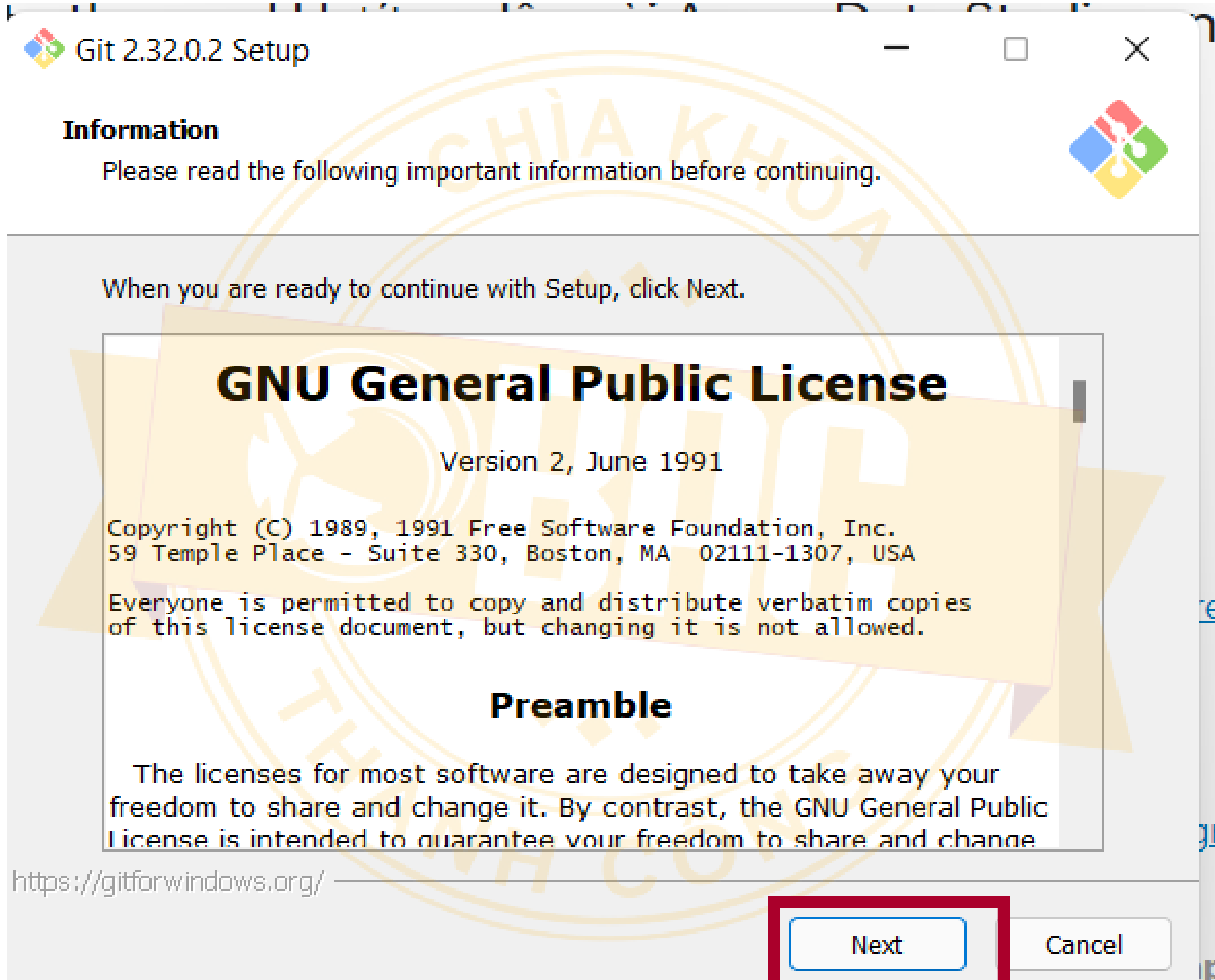Click the "Git 2.32.0.2 Setup" window title

coord(193,50)
